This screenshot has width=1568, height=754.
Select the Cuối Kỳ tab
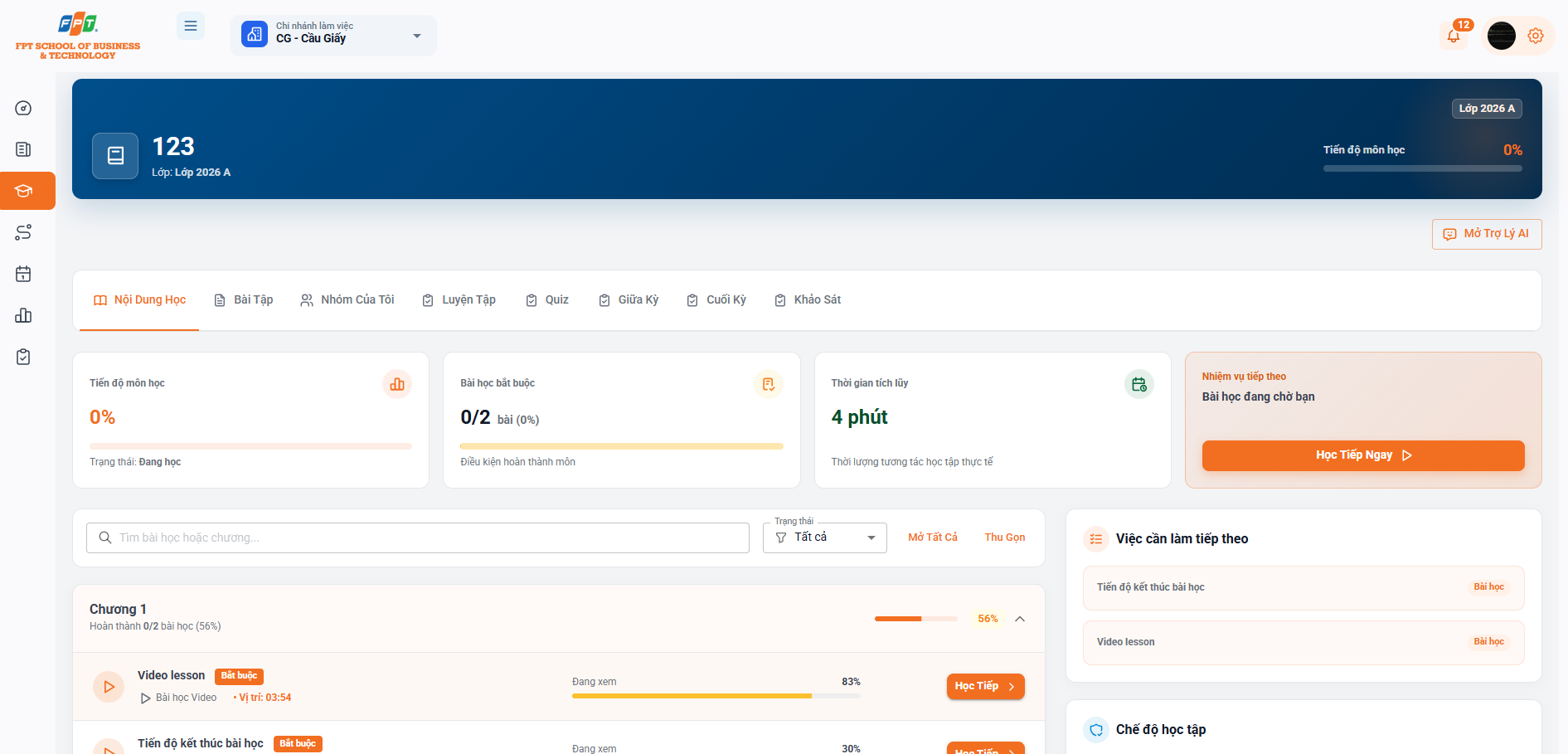coord(716,300)
